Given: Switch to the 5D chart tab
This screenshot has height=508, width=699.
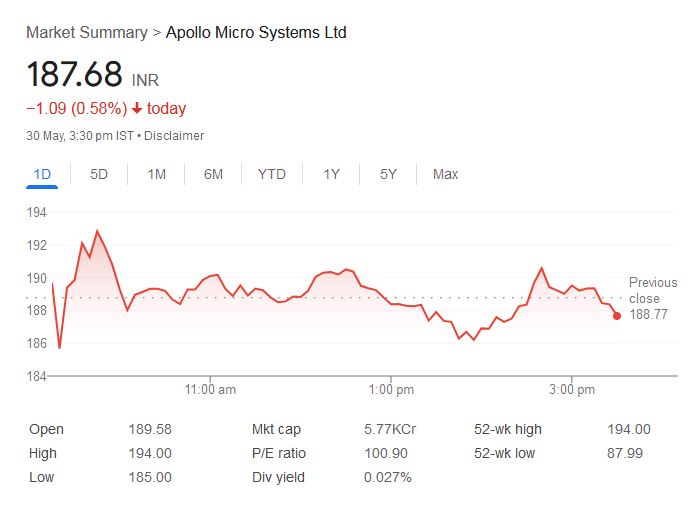Looking at the screenshot, I should [99, 174].
